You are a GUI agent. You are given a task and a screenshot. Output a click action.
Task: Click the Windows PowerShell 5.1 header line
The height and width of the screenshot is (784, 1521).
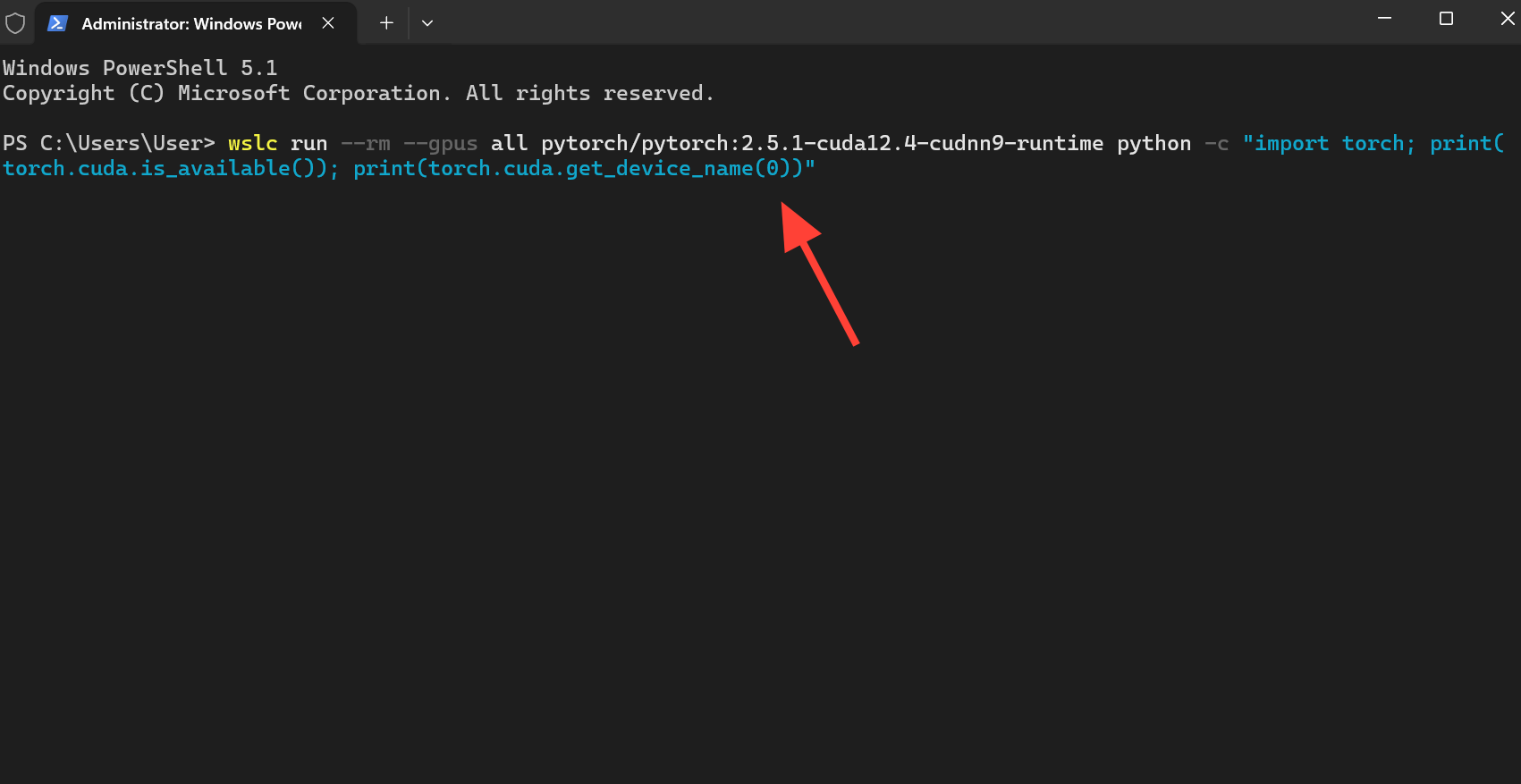pyautogui.click(x=140, y=68)
